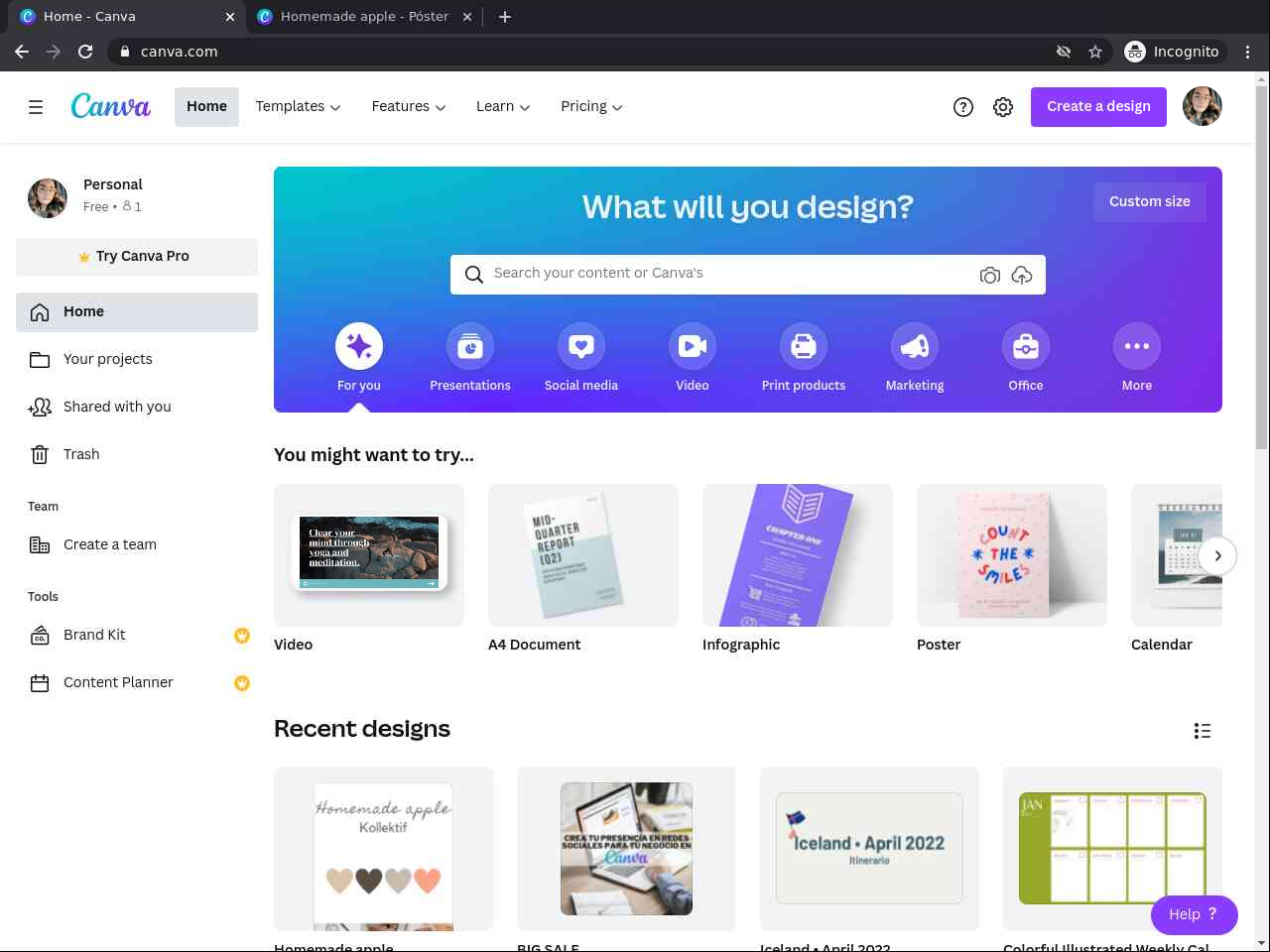1270x952 pixels.
Task: Click Content Planner crown Pro badge
Action: (241, 683)
